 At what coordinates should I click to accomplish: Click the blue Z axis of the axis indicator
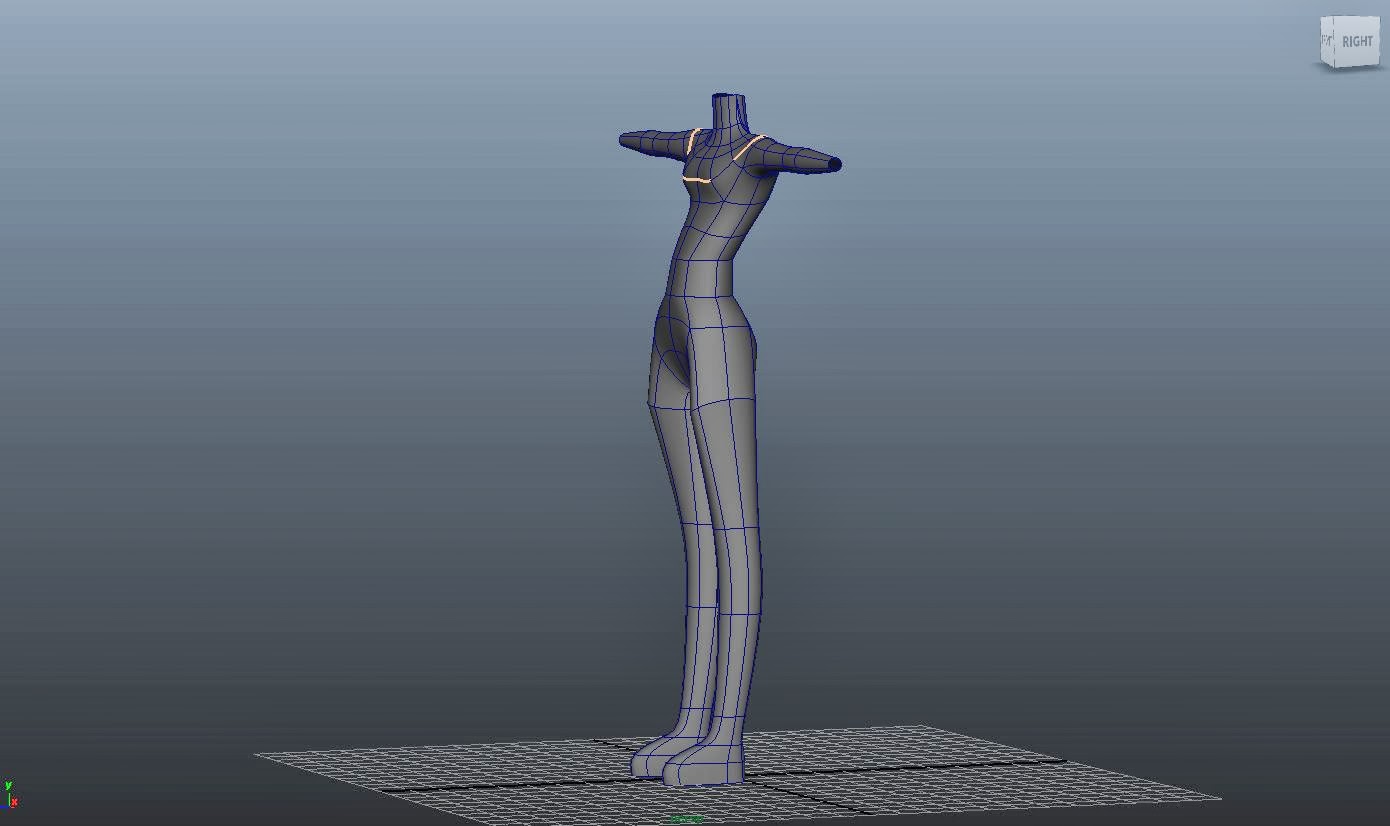tap(3, 806)
